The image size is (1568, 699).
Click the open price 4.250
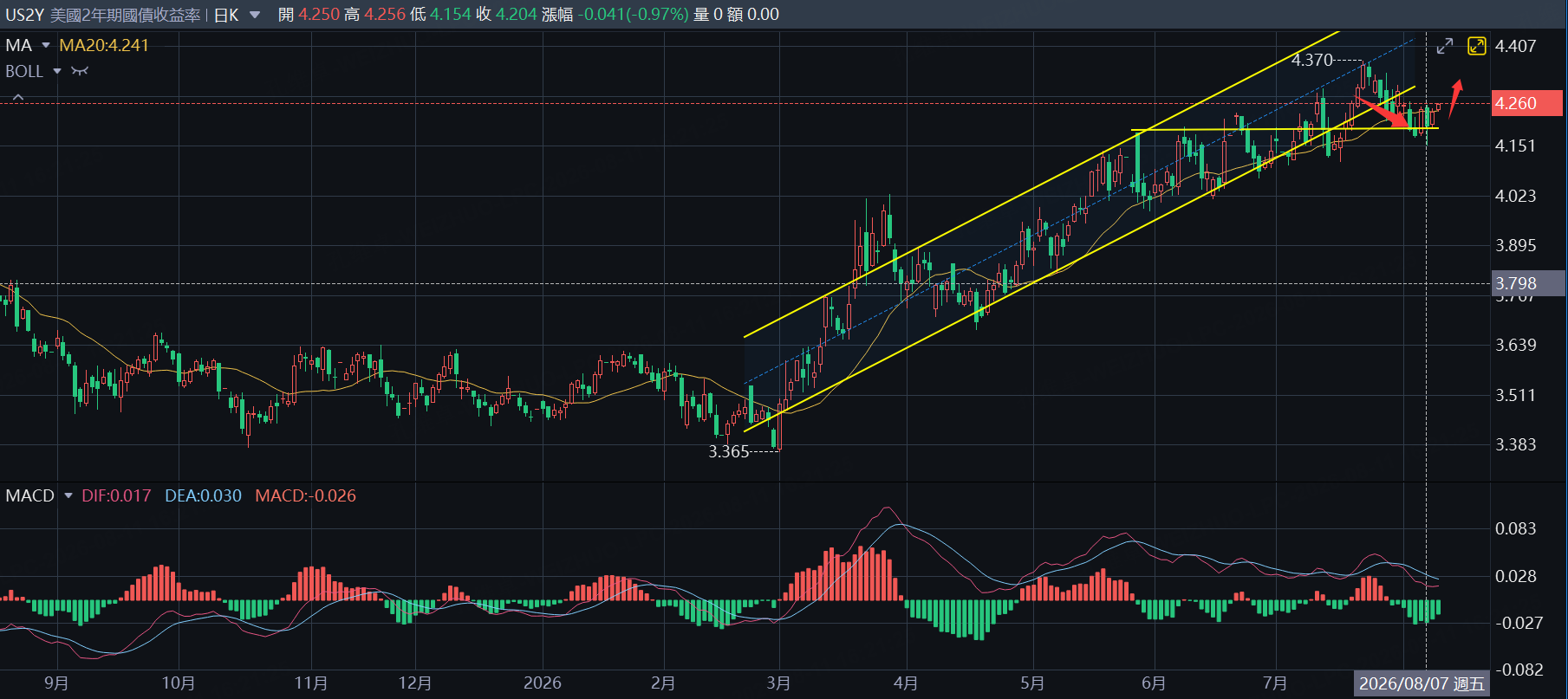(319, 15)
